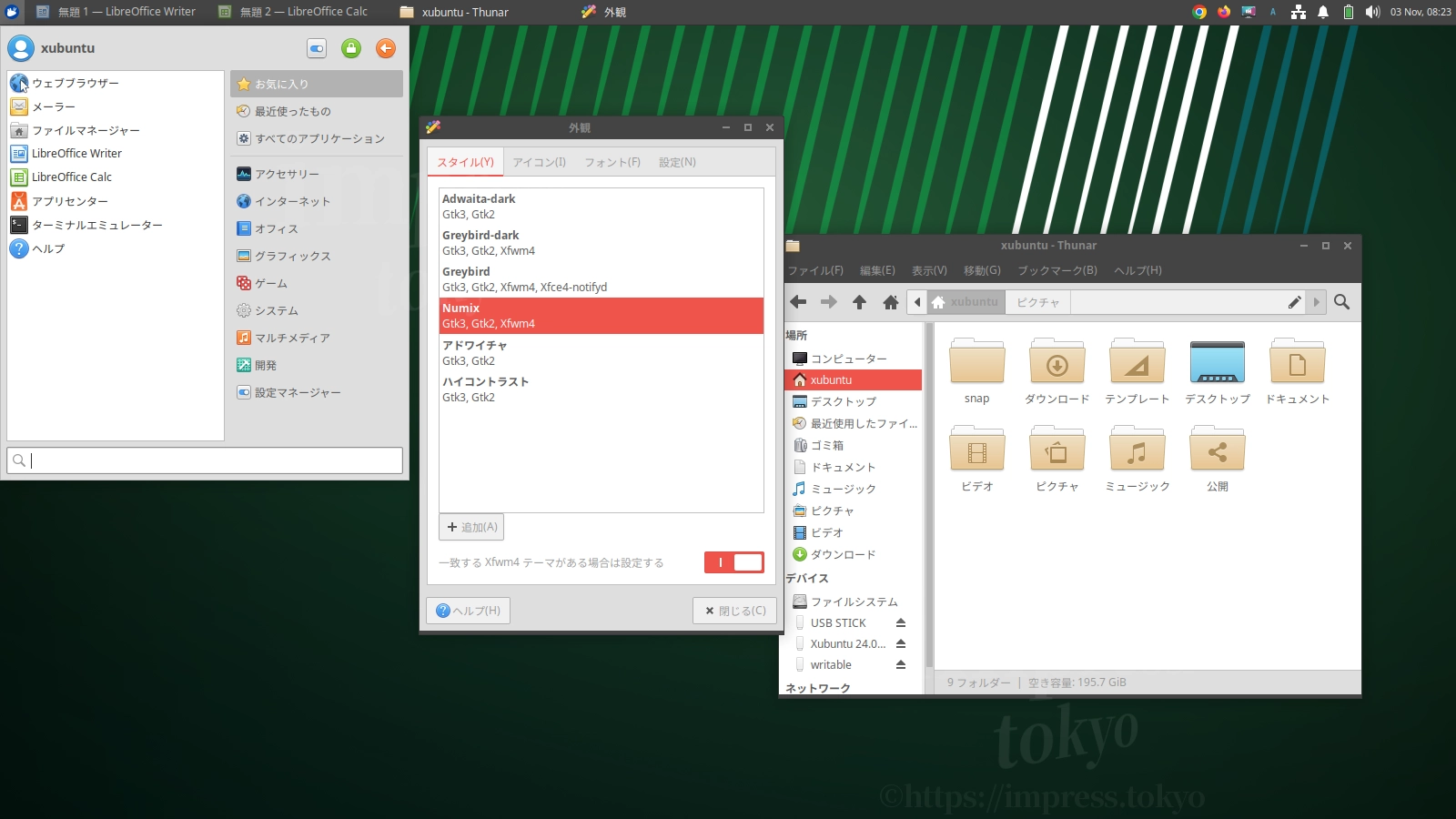This screenshot has width=1456, height=819.
Task: Go to parent folder with up arrow
Action: click(x=859, y=302)
